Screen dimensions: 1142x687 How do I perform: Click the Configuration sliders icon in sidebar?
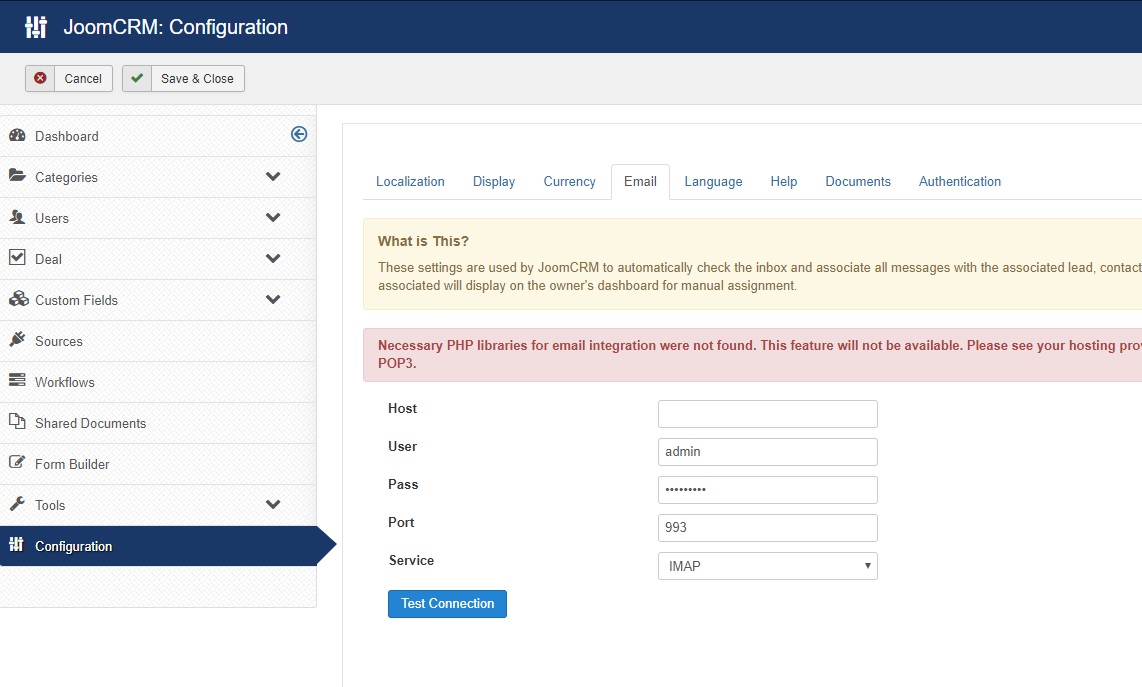coord(16,544)
